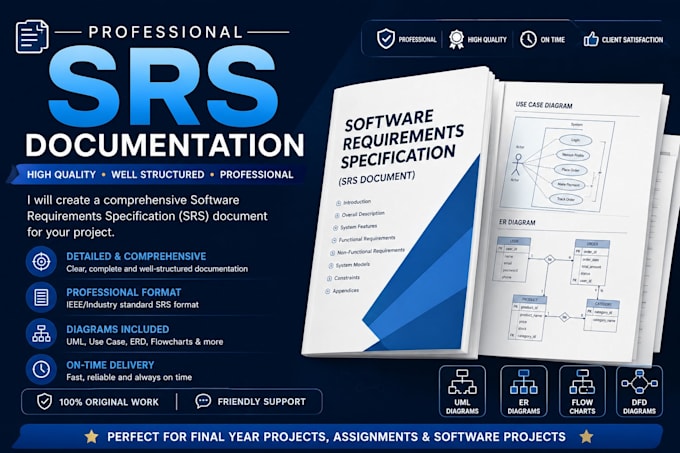
Task: Click the ON TIME label at top
Action: click(x=552, y=40)
